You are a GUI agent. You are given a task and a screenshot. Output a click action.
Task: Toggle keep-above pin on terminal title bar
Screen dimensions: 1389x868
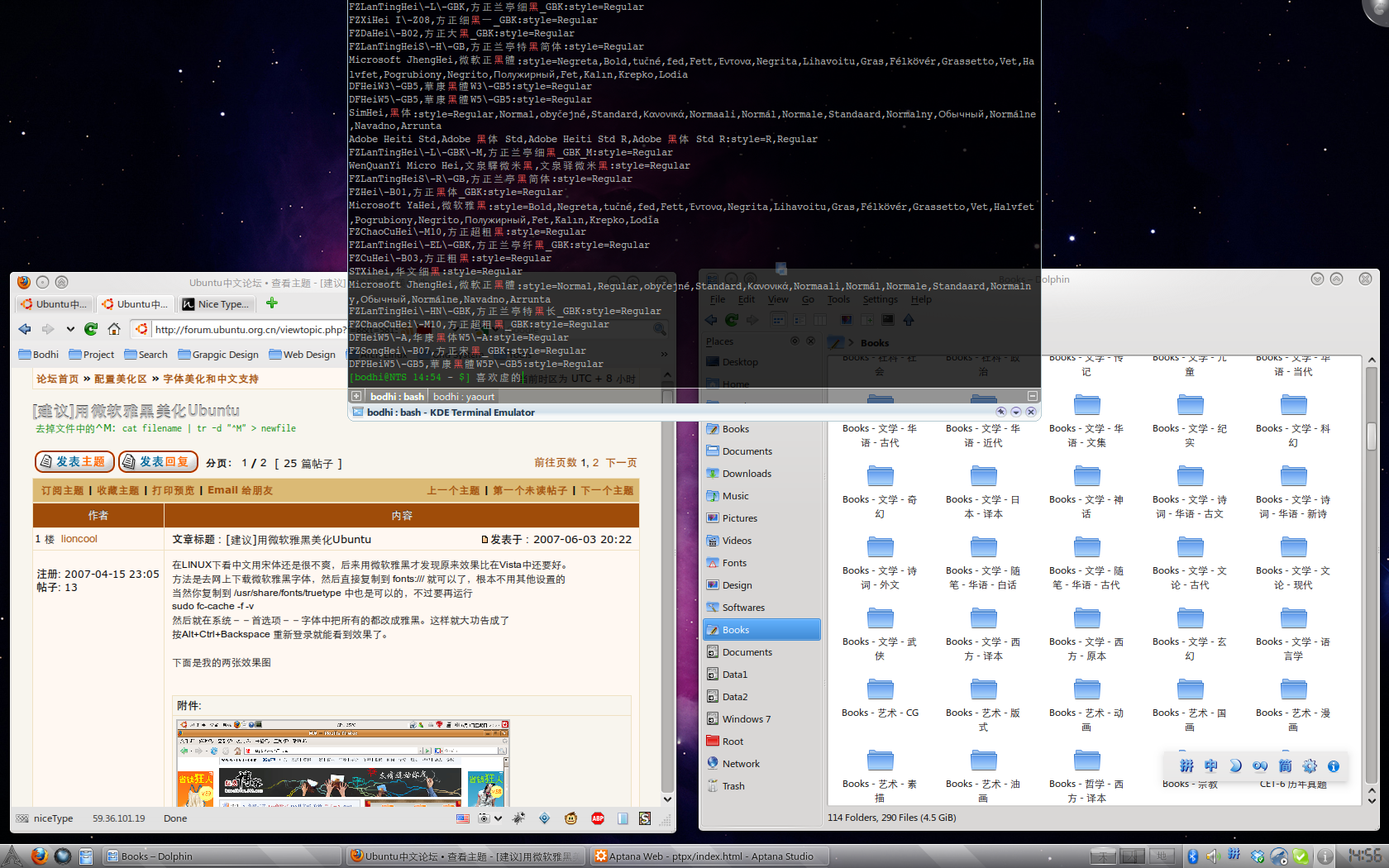coord(1001,412)
